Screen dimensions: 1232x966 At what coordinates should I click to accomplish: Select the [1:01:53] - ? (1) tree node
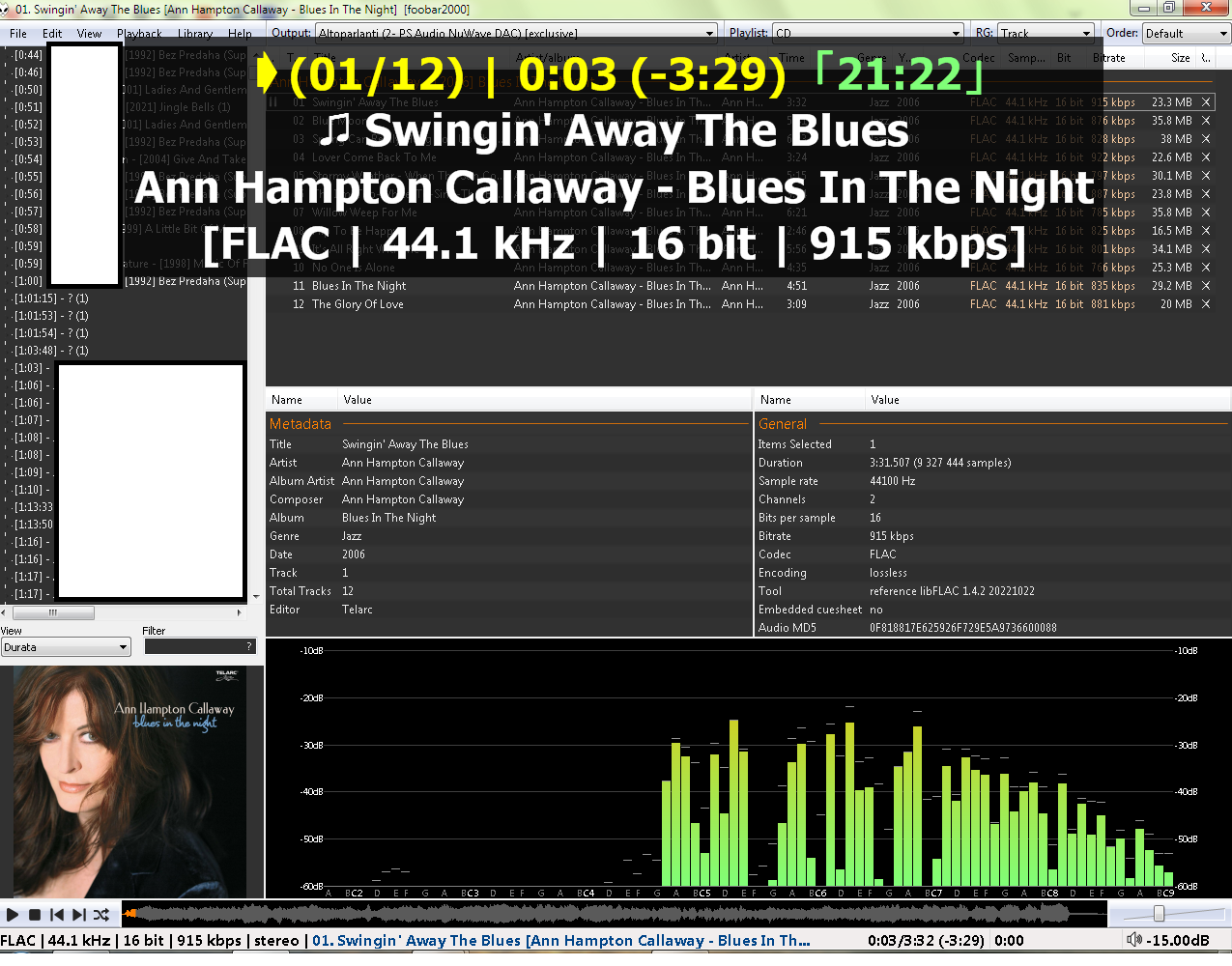point(51,316)
